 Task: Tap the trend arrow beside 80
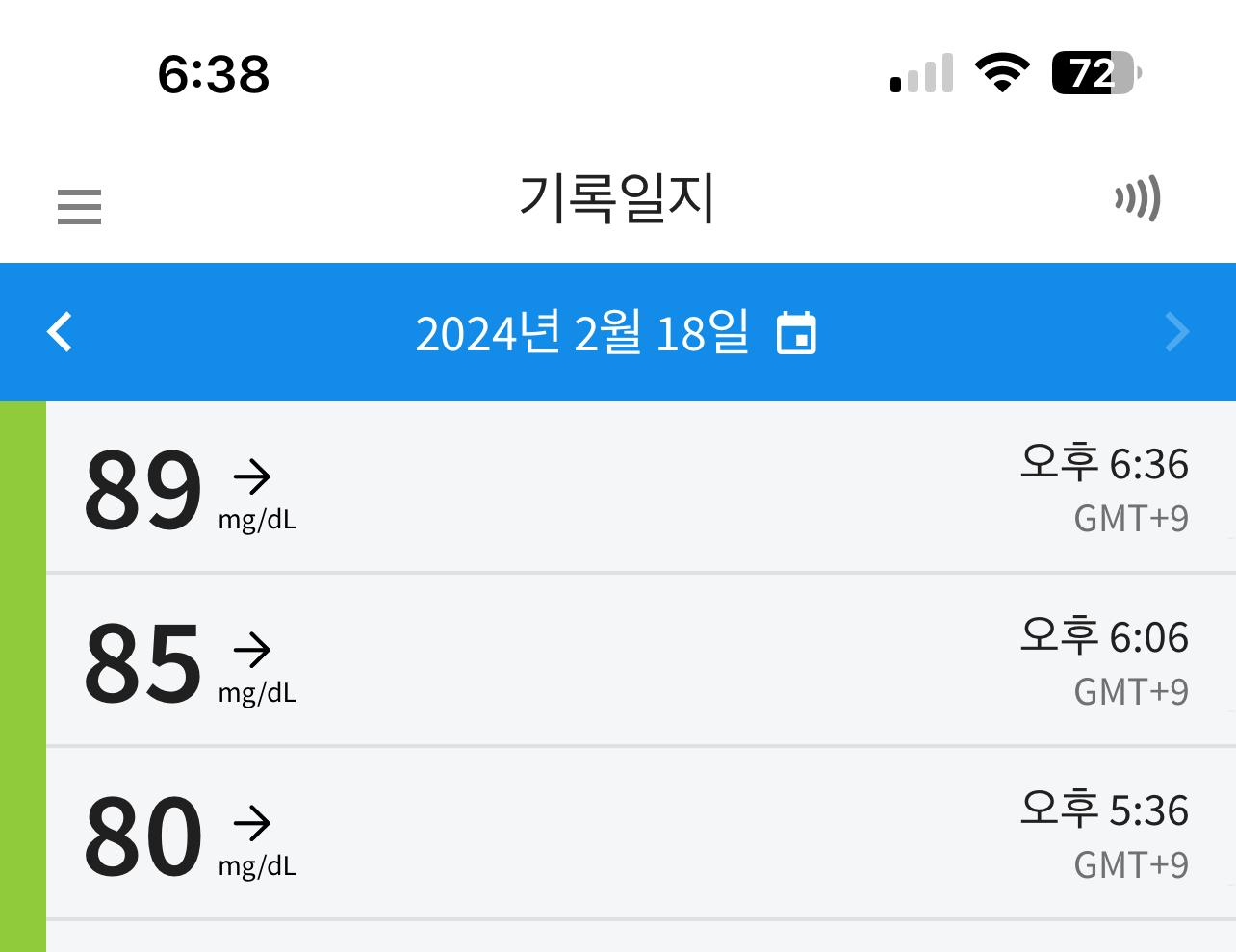tap(252, 823)
